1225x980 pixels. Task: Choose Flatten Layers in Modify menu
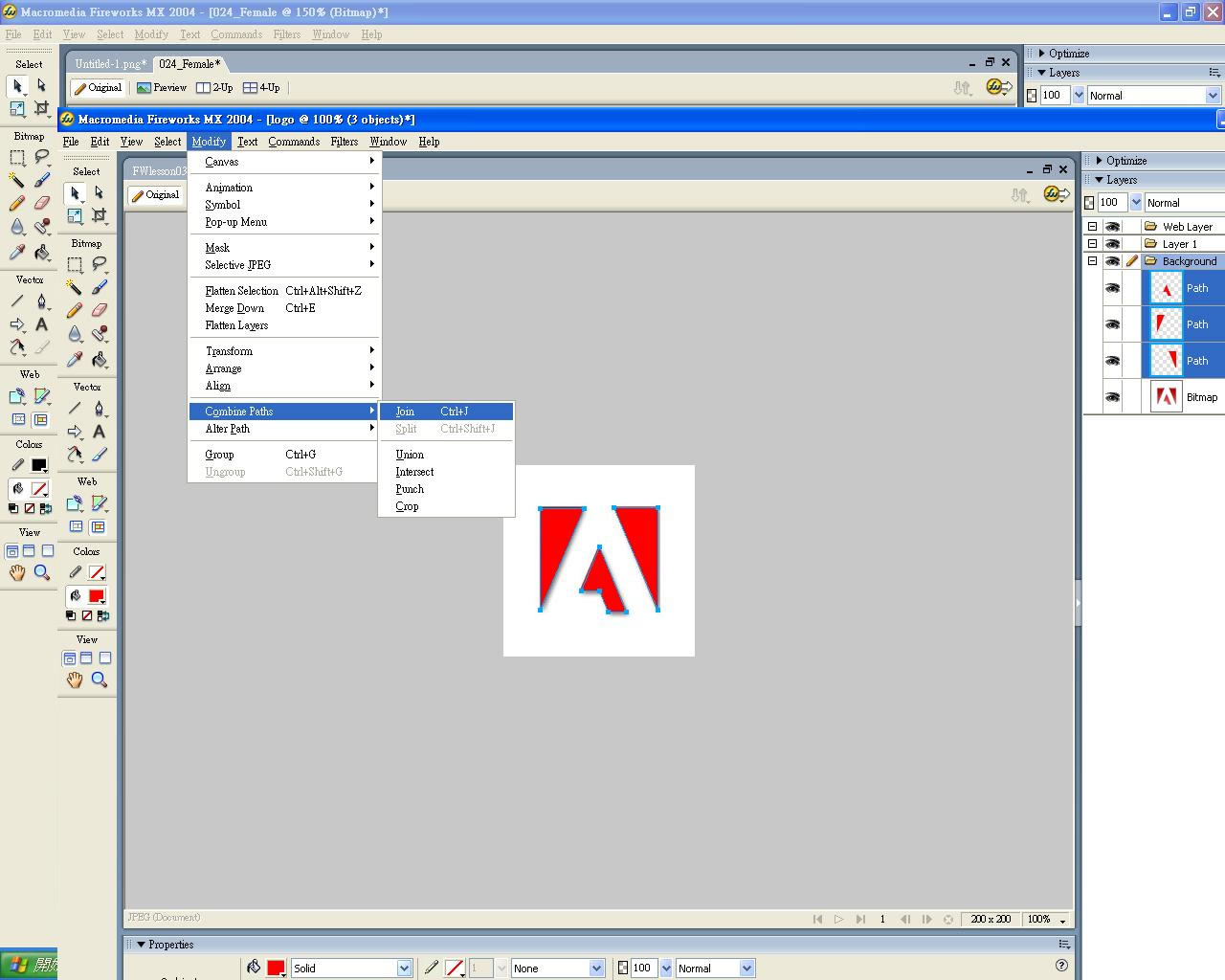click(x=284, y=325)
